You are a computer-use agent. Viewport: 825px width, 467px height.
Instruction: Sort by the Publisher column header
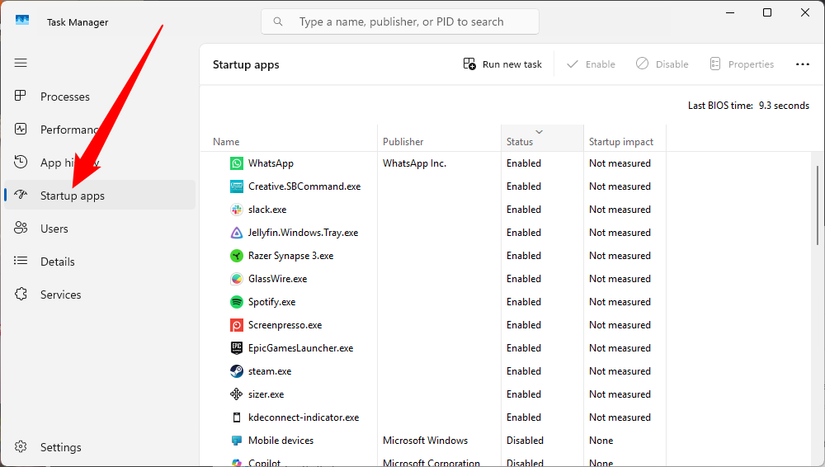click(439, 142)
